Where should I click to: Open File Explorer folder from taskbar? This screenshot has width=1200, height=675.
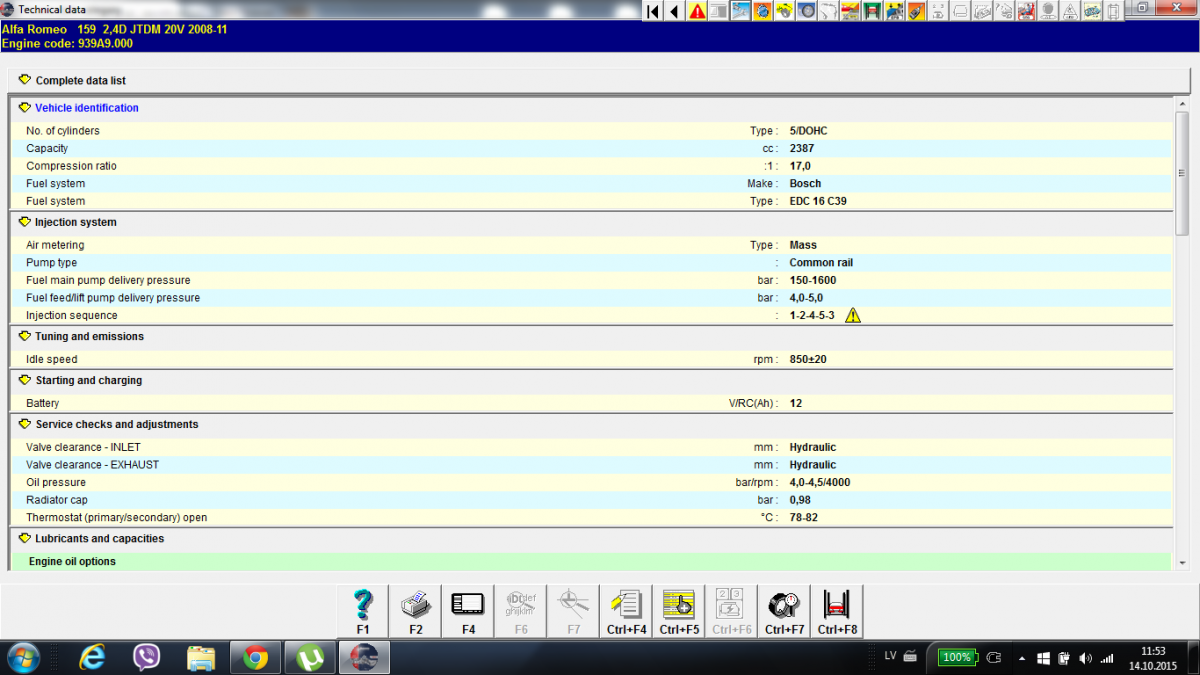tap(201, 657)
